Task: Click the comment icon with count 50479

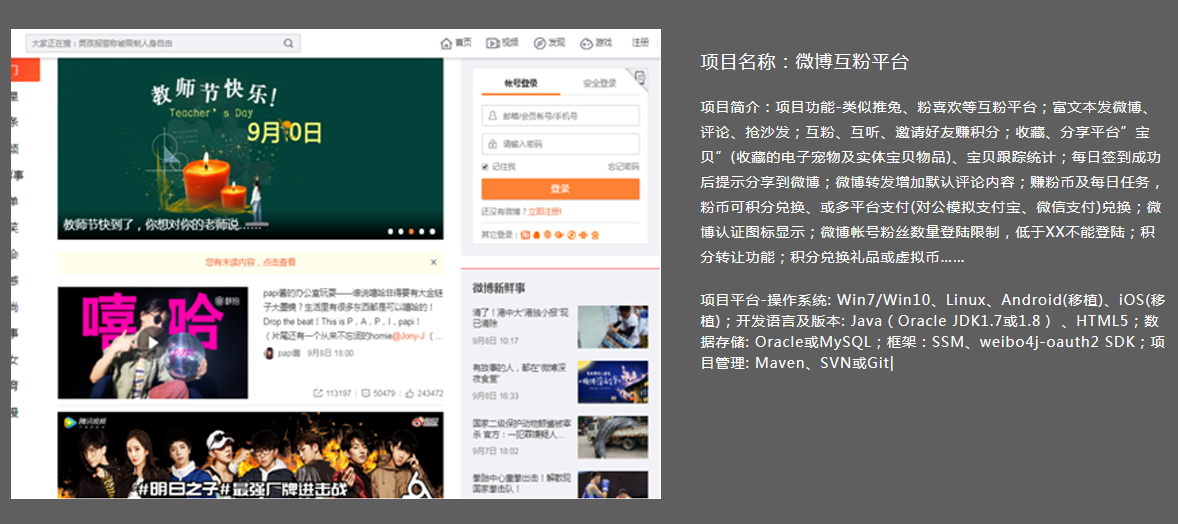Action: click(365, 393)
